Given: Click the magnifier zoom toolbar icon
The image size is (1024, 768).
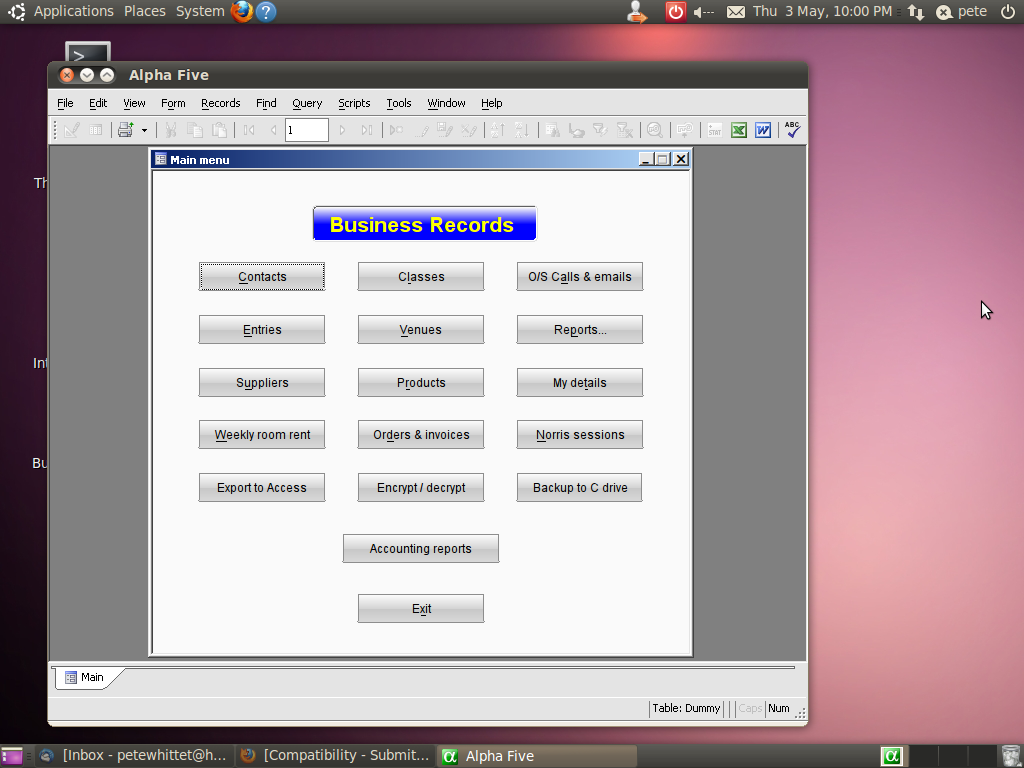Looking at the screenshot, I should point(654,130).
